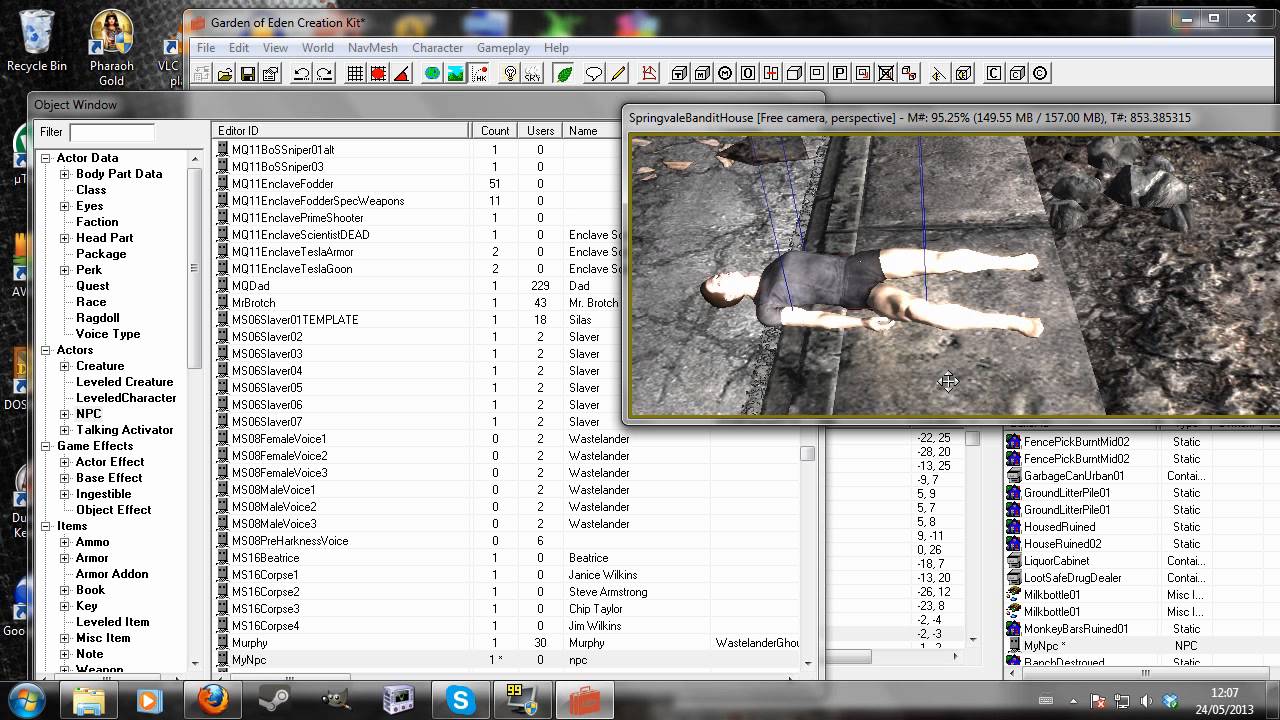
Task: Click the pencil edit toolbar icon
Action: (x=617, y=73)
